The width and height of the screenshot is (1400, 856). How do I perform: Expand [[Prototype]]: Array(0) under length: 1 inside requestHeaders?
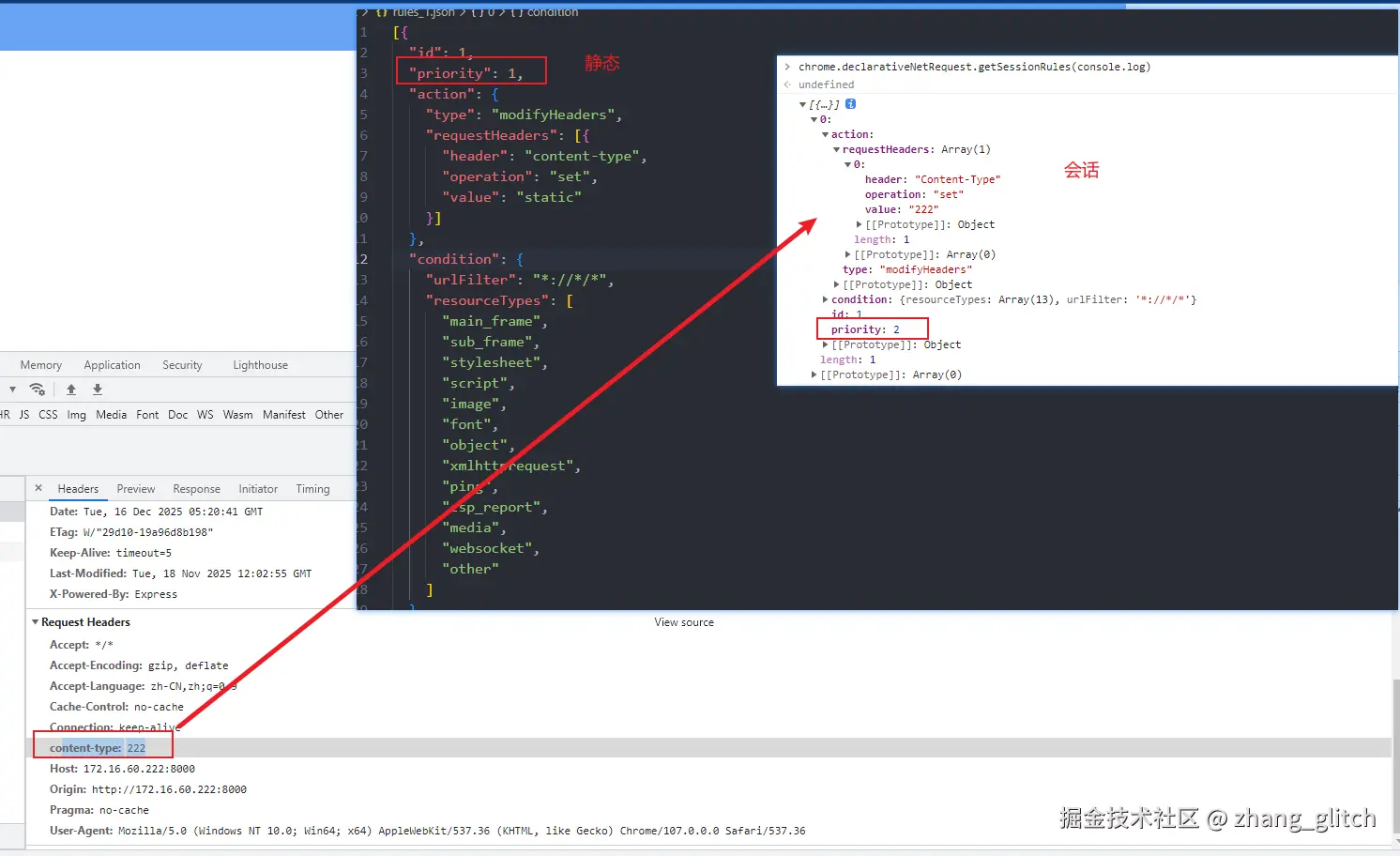coord(848,254)
